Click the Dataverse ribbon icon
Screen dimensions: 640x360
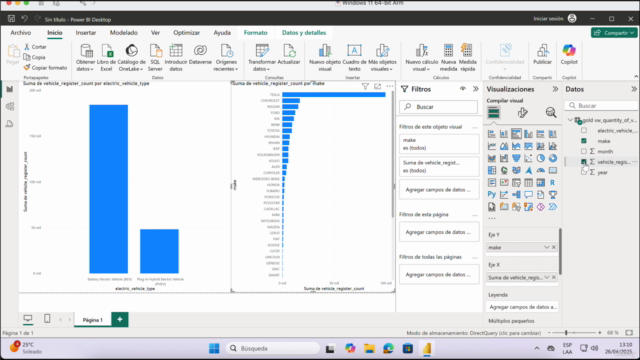pyautogui.click(x=200, y=55)
